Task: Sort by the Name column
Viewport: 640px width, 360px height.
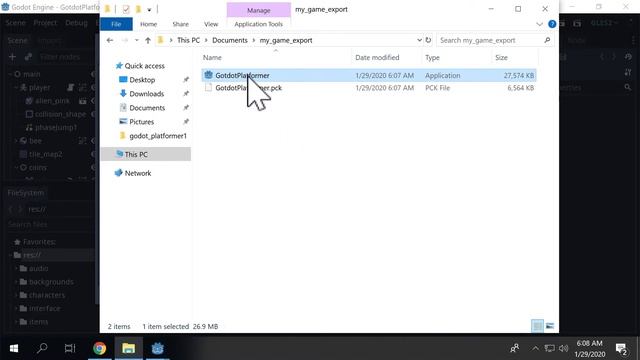Action: tap(212, 58)
